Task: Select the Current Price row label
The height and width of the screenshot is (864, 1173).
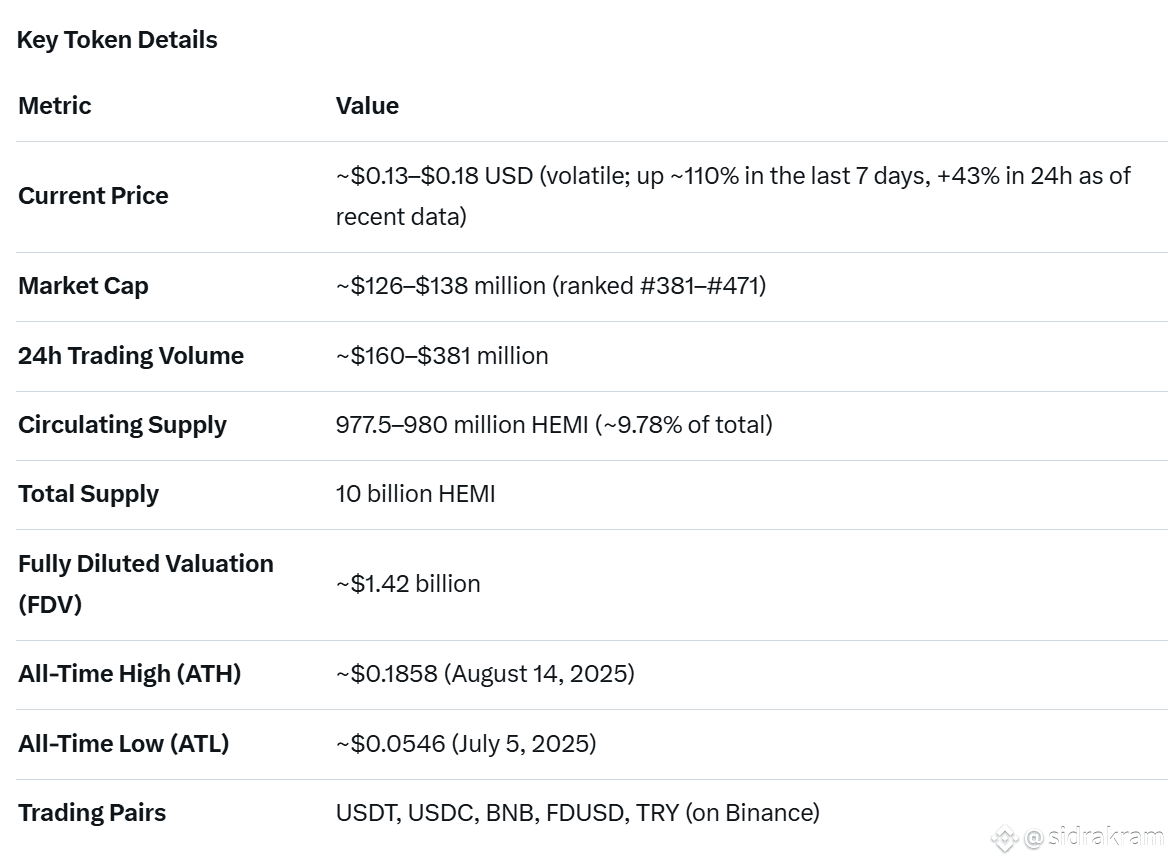Action: click(x=93, y=196)
